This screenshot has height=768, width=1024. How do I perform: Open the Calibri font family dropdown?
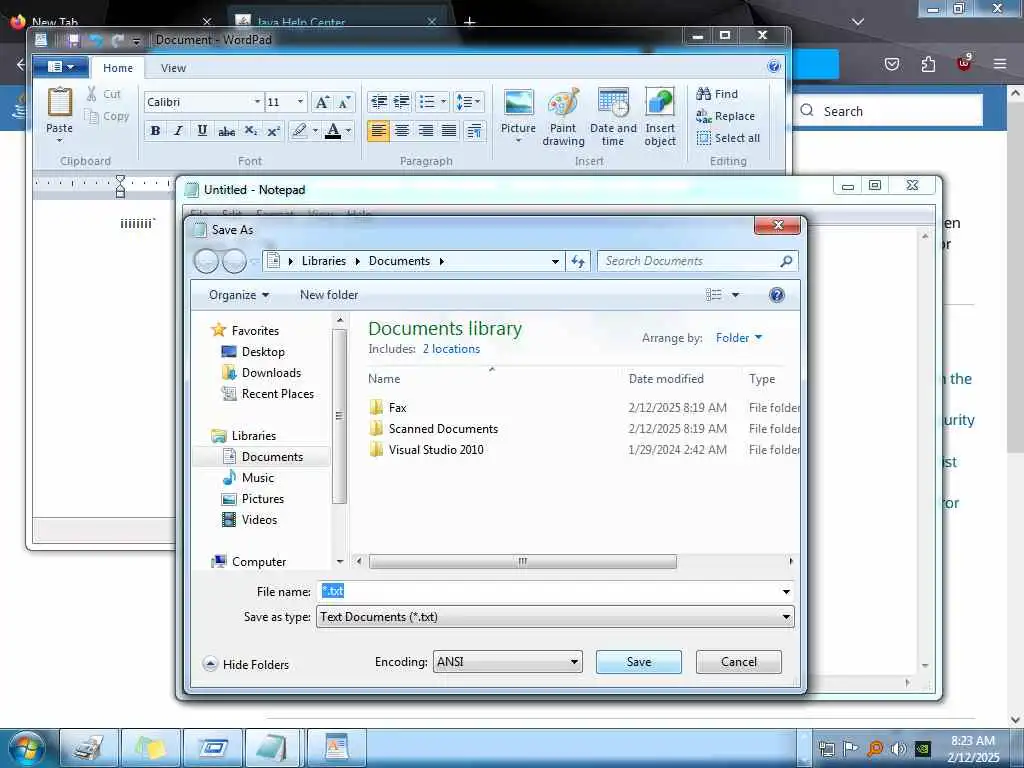(x=257, y=102)
